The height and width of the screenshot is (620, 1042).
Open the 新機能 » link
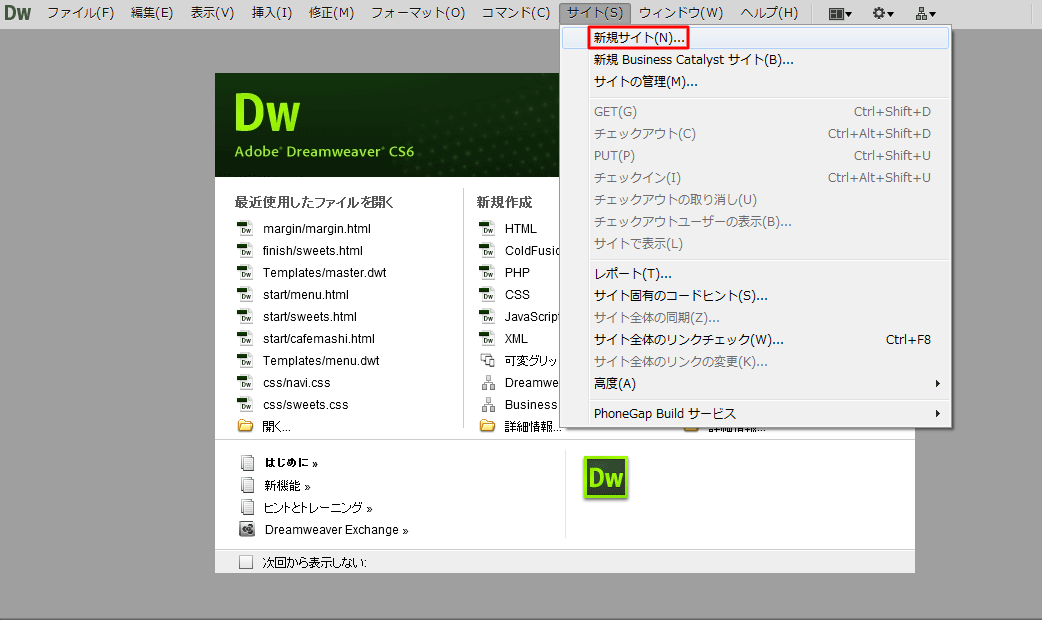point(287,486)
